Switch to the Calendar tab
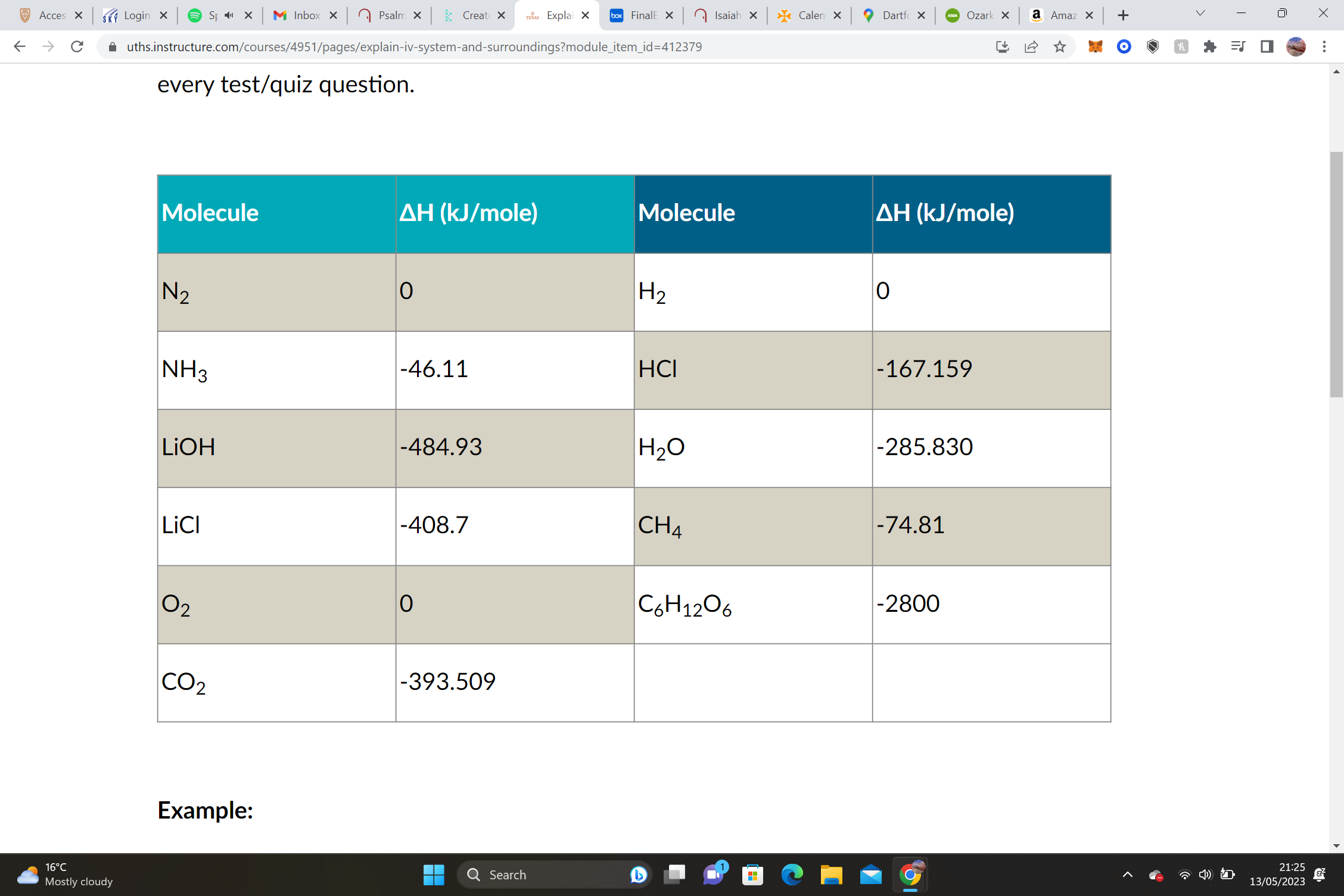Screen dimensions: 1344x896 click(809, 15)
